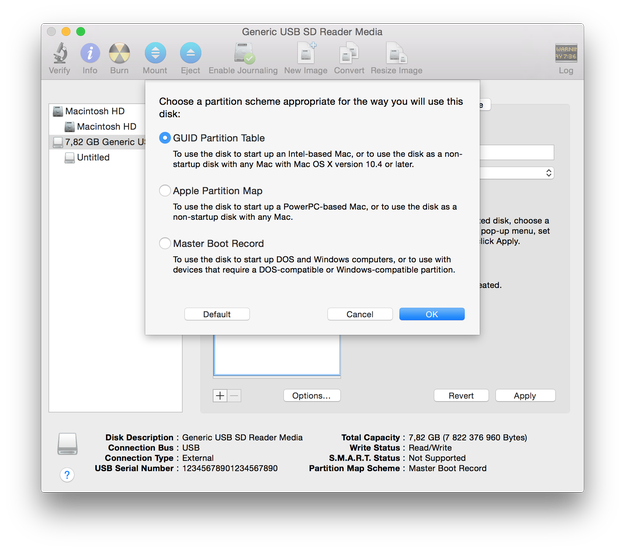Click Partition Map Scheme value text
Image resolution: width=625 pixels, height=551 pixels.
coord(447,468)
